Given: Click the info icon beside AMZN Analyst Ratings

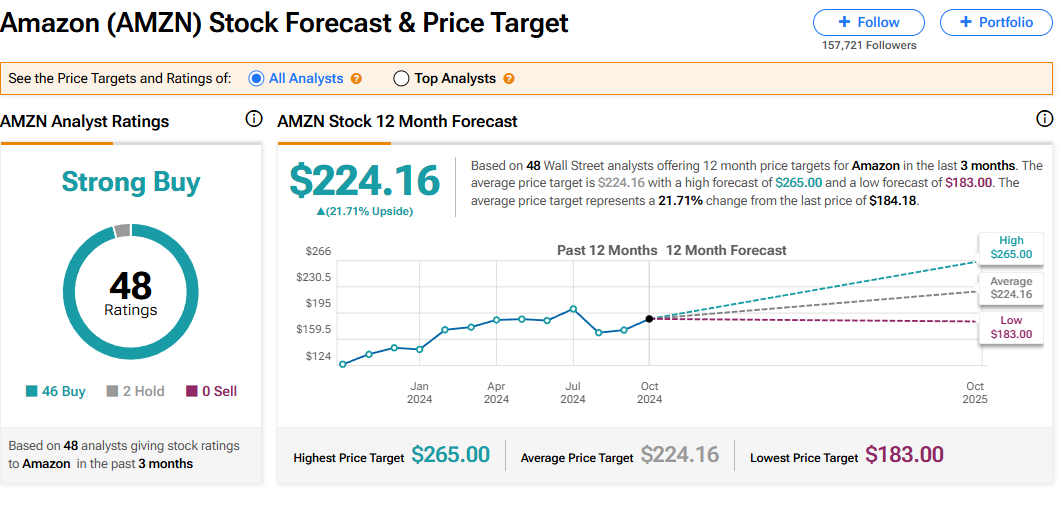Looking at the screenshot, I should click(254, 120).
